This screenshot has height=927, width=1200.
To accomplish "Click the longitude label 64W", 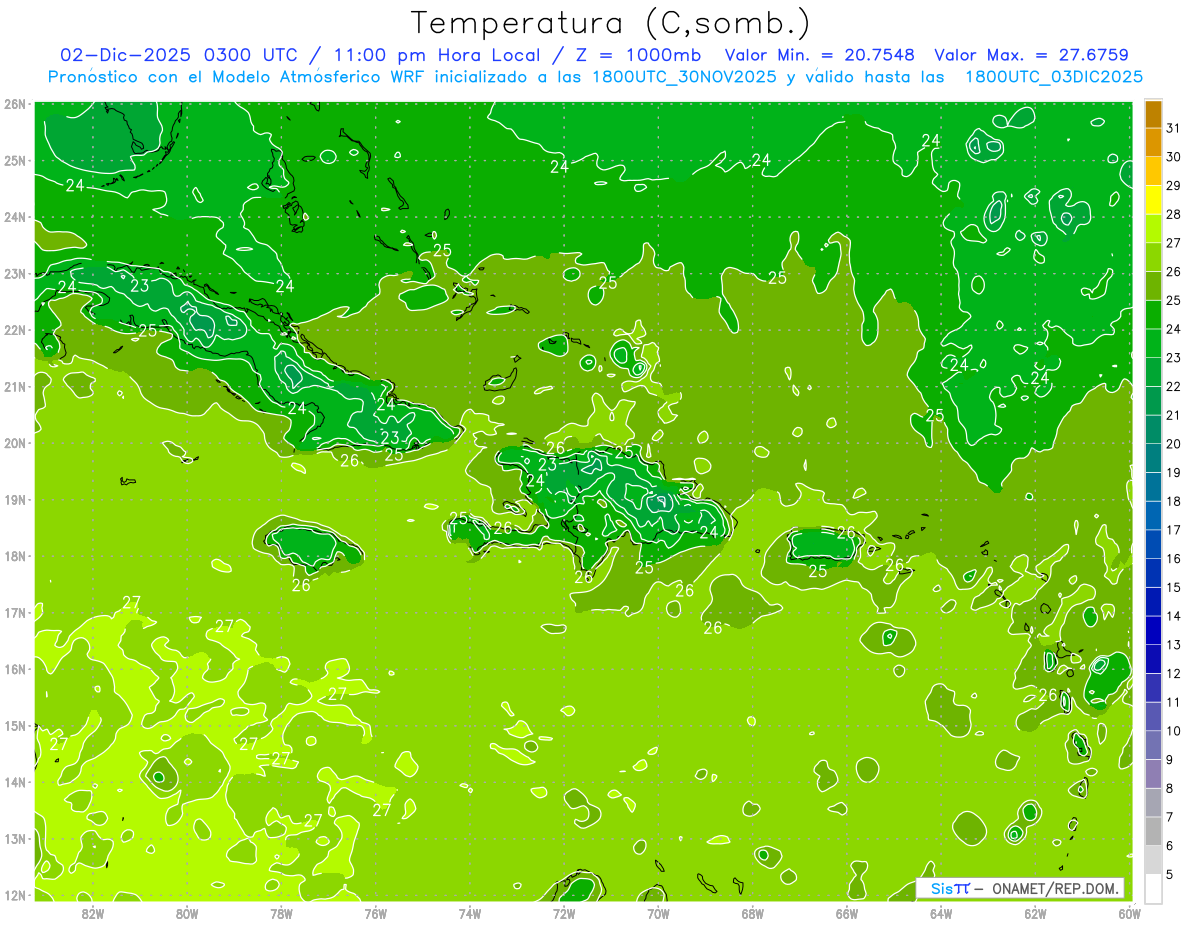I will [941, 912].
